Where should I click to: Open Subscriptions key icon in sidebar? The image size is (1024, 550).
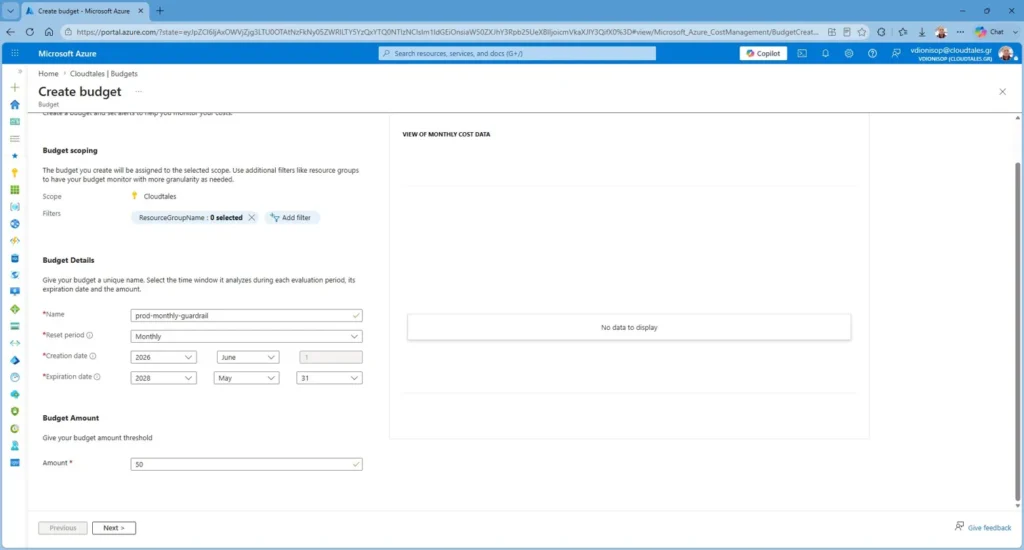tap(14, 173)
